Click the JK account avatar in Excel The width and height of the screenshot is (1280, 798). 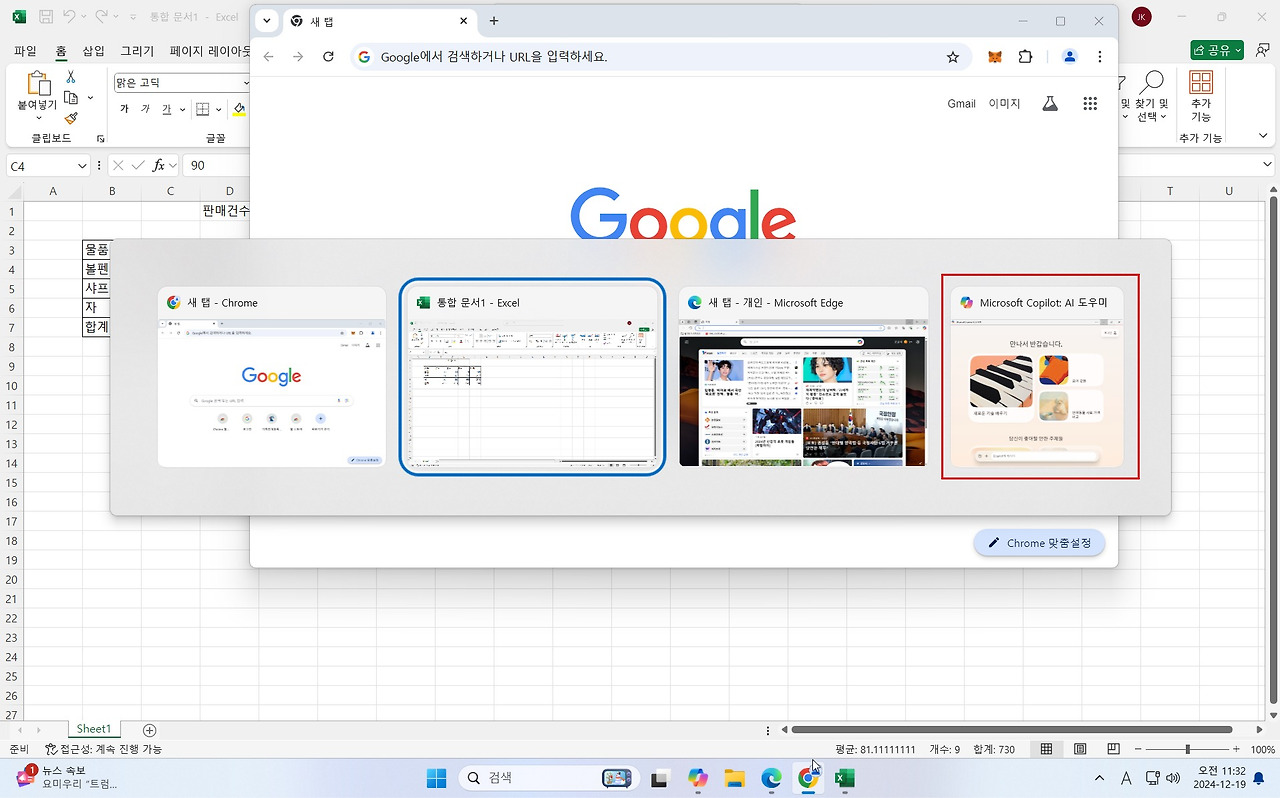click(x=1141, y=17)
